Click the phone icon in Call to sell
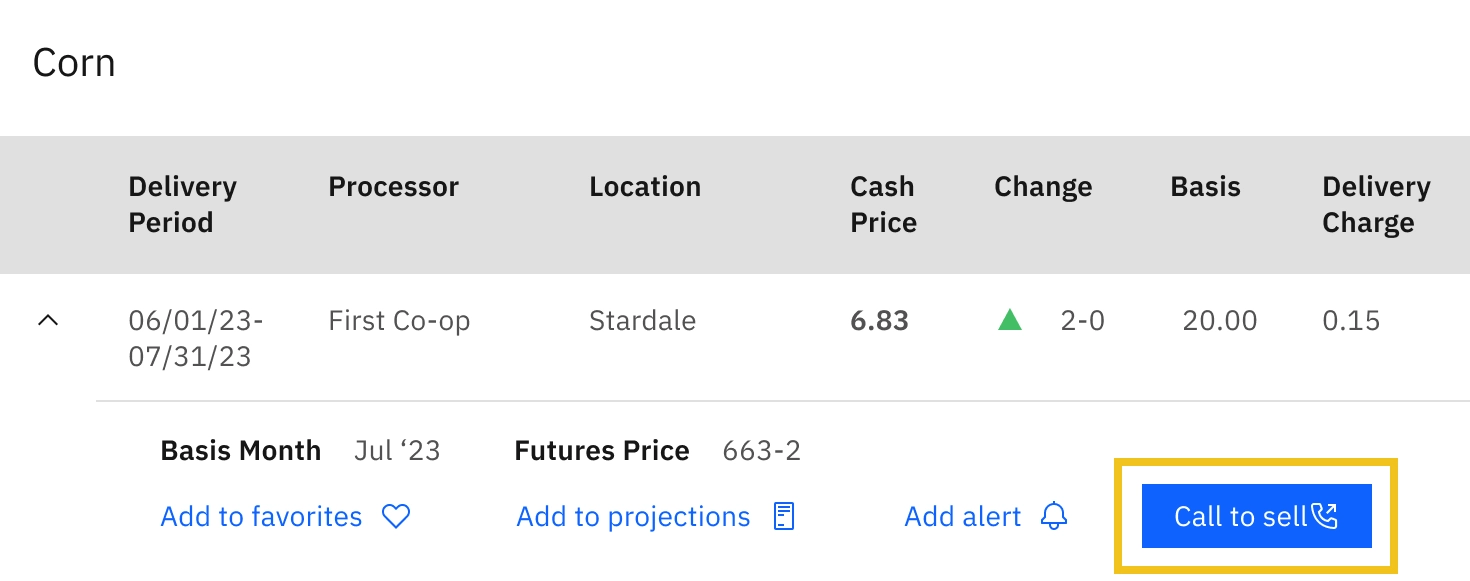 point(1324,516)
